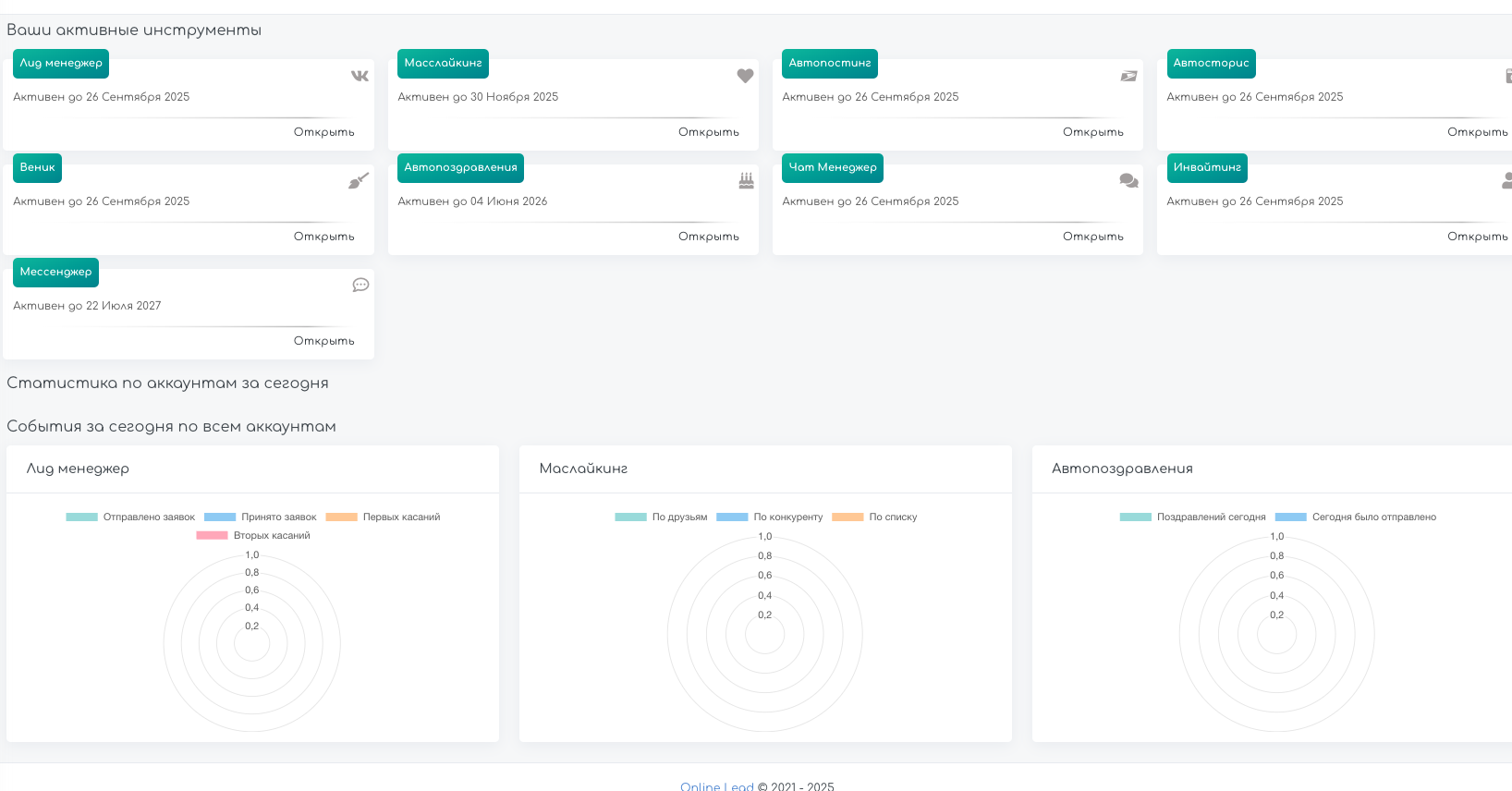Viewport: 1512px width, 791px height.
Task: Click the mail icon on Автопостинг card
Action: tap(1128, 76)
